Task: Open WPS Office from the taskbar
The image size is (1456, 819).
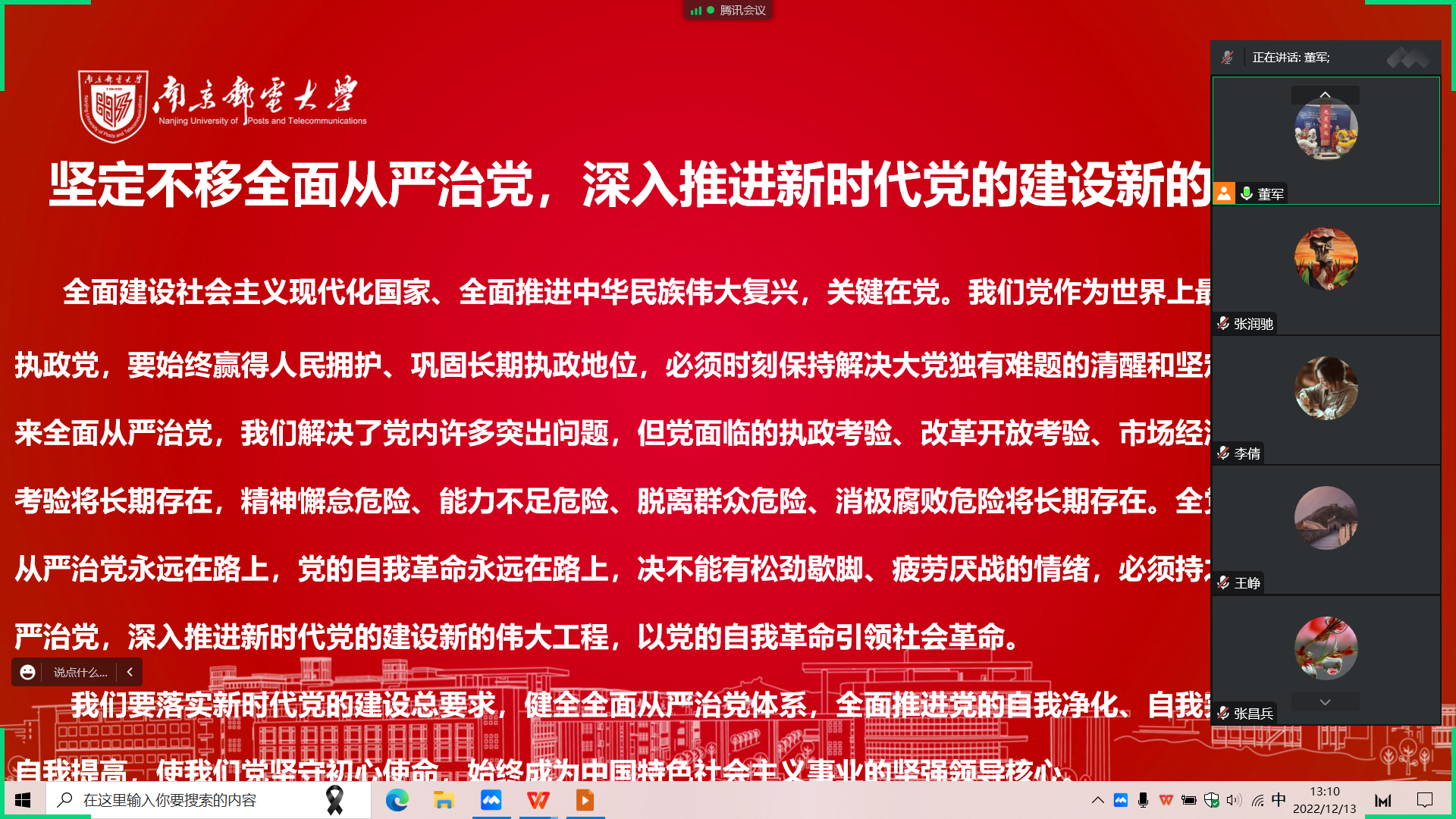Action: 538,800
